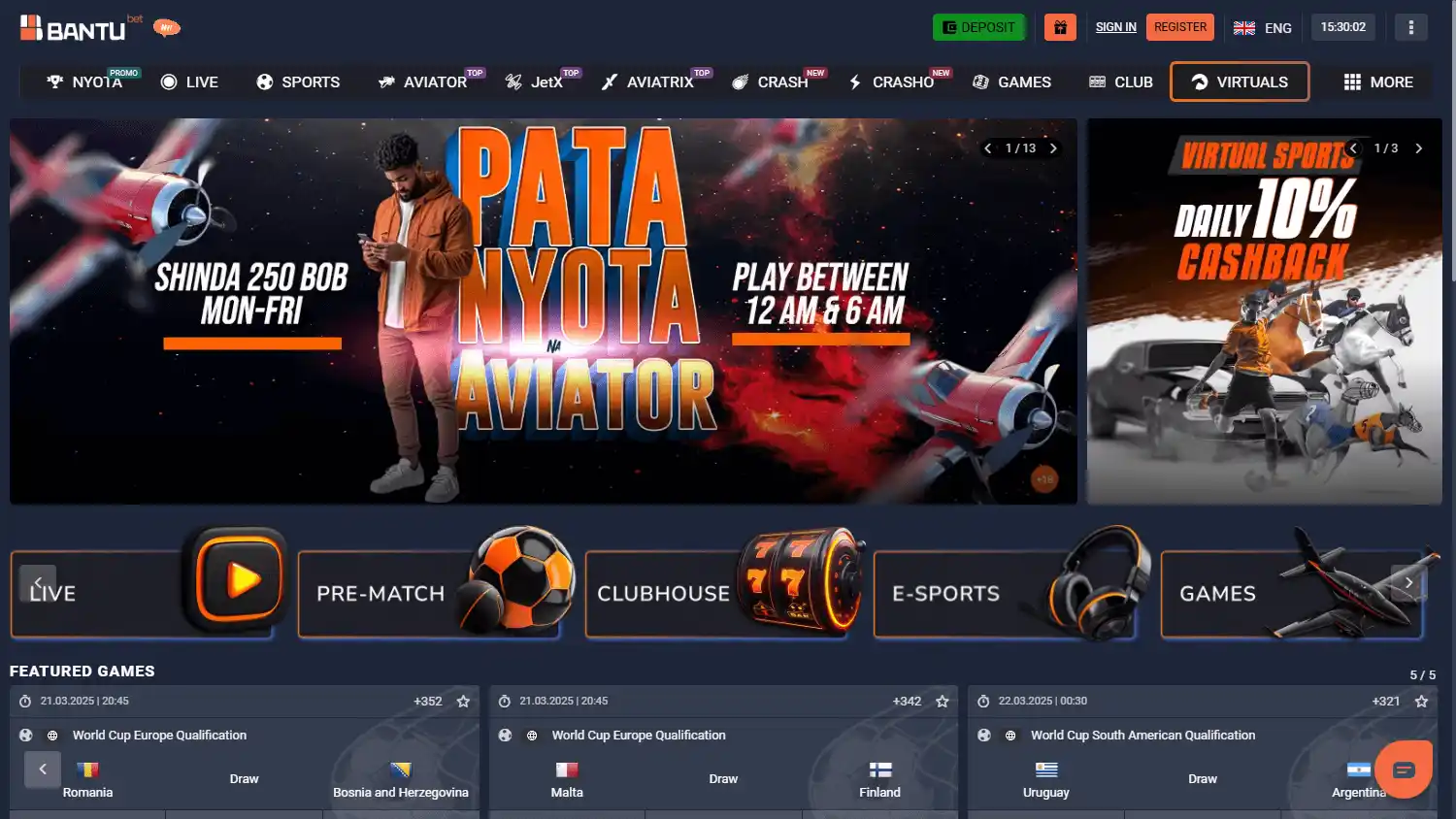Click the SIGN IN link
This screenshot has height=819, width=1456.
pos(1116,27)
